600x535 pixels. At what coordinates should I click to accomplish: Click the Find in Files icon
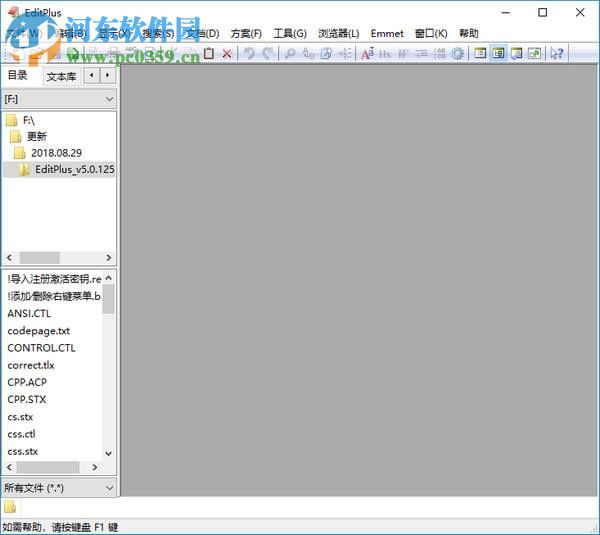326,54
